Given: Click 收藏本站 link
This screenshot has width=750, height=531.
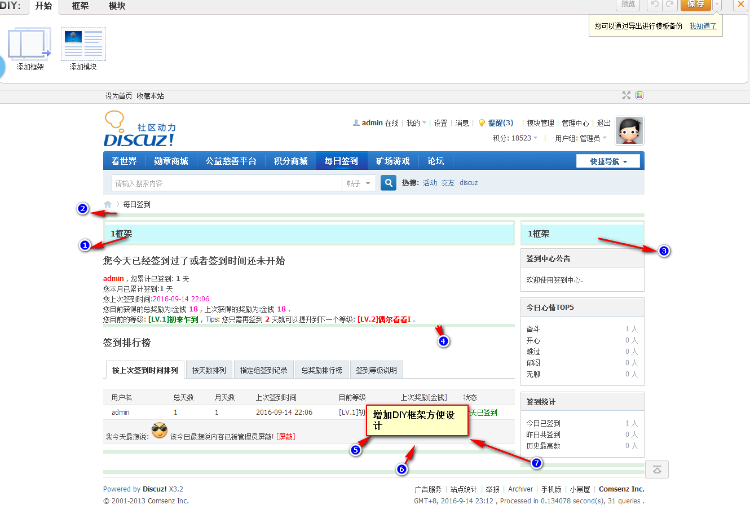Looking at the screenshot, I should [x=150, y=96].
